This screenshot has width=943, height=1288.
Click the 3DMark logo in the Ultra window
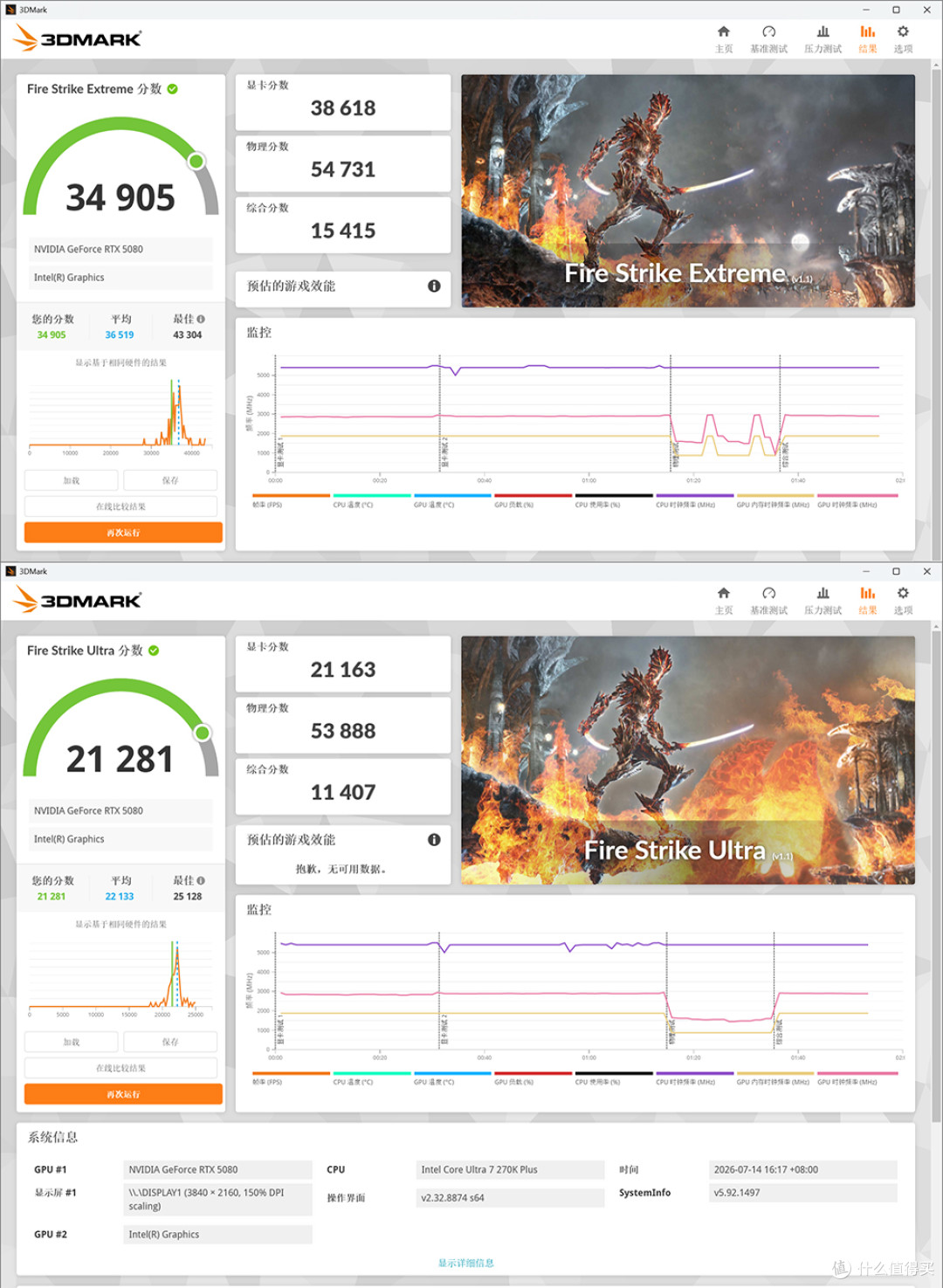pyautogui.click(x=78, y=600)
